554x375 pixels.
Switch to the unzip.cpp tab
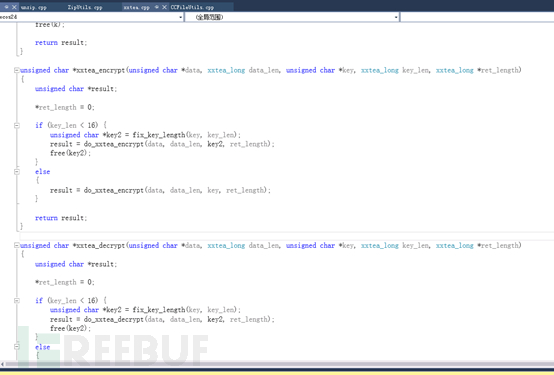click(x=34, y=7)
